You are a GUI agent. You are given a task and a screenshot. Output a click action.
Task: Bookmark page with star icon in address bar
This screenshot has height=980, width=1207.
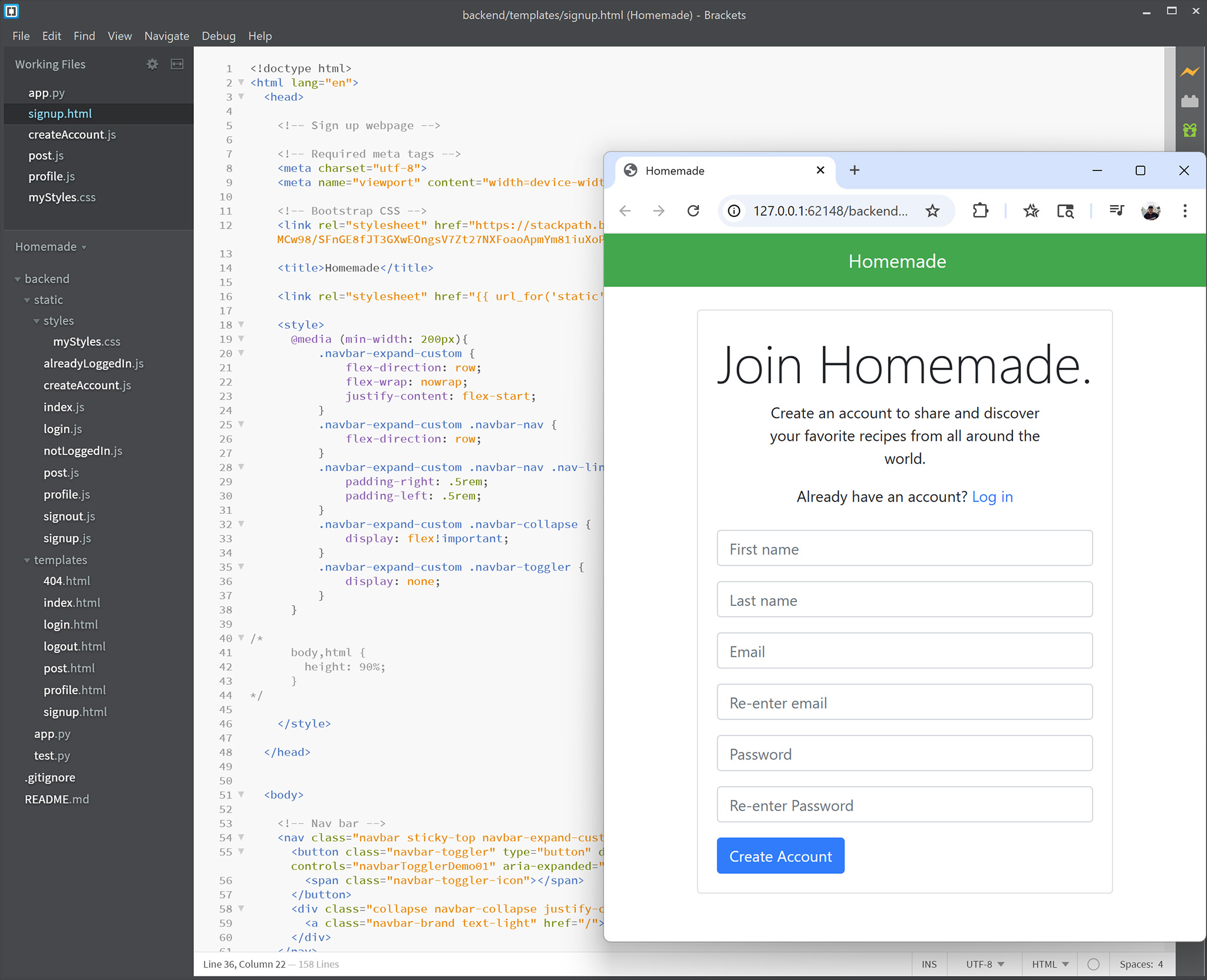(x=932, y=211)
